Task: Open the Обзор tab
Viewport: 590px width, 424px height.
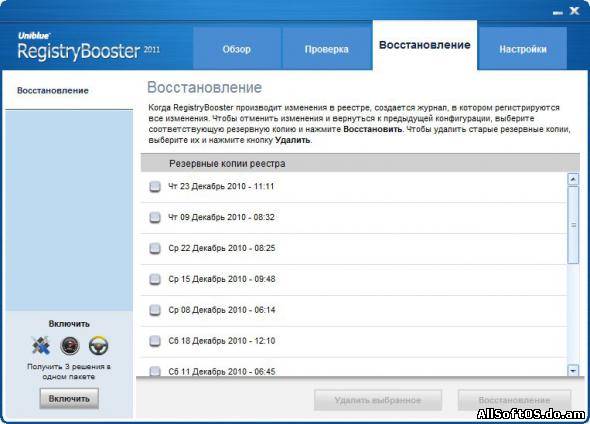Action: (237, 49)
